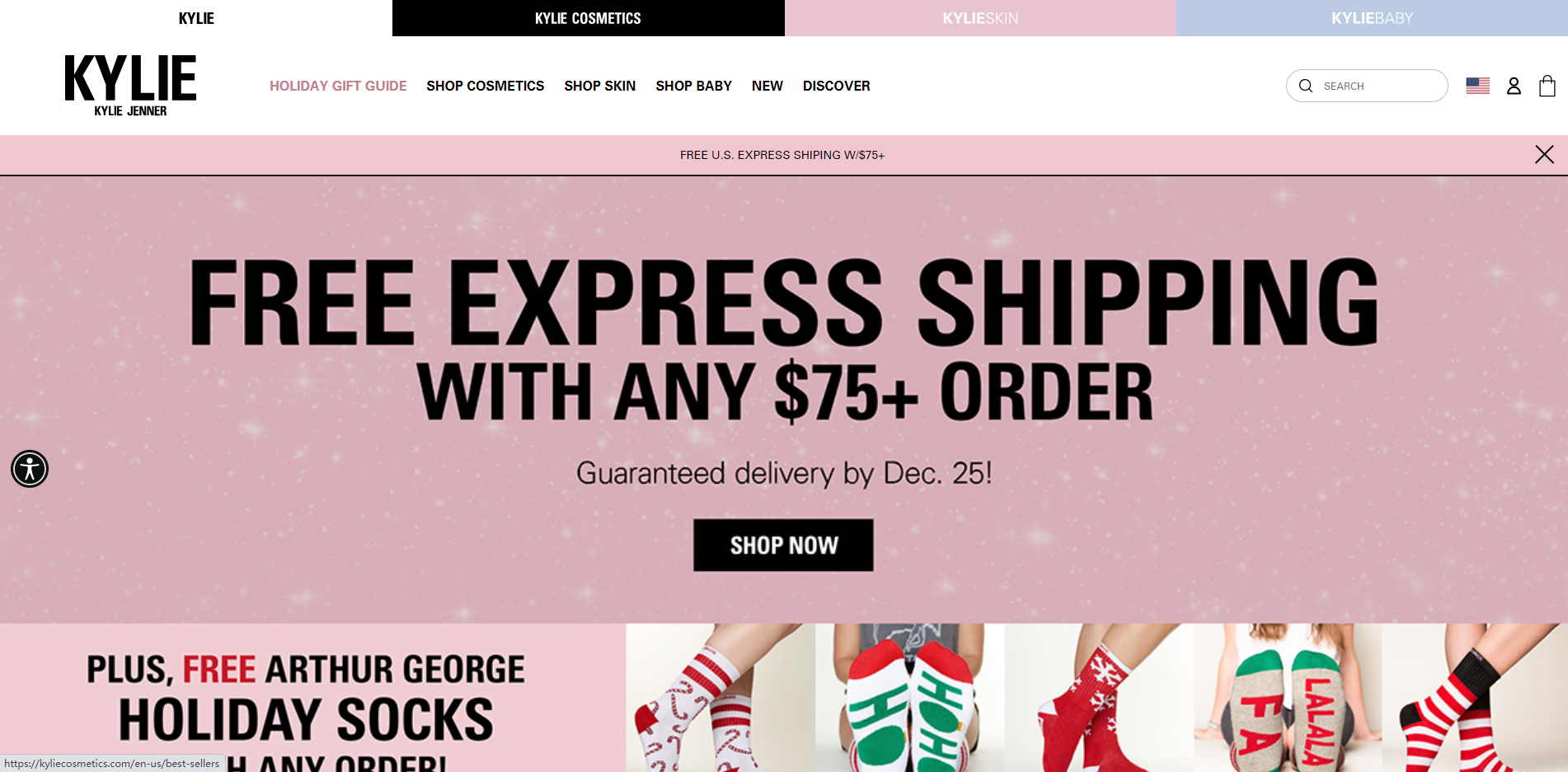Expand the Shop Baby menu
The height and width of the screenshot is (772, 1568).
[x=693, y=86]
